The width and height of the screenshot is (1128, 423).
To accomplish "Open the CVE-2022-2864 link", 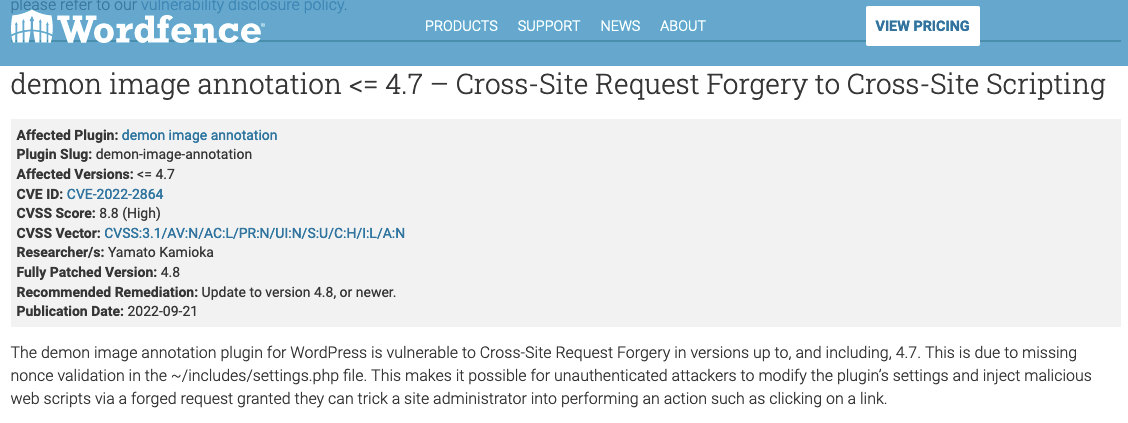I will click(x=115, y=194).
